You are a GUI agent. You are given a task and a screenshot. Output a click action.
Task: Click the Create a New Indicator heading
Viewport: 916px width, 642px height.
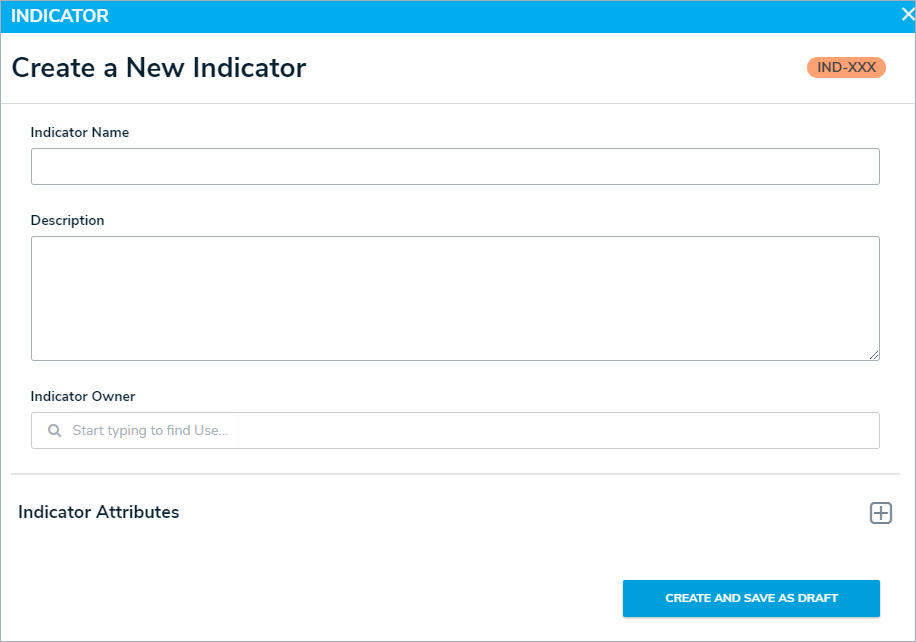click(158, 68)
